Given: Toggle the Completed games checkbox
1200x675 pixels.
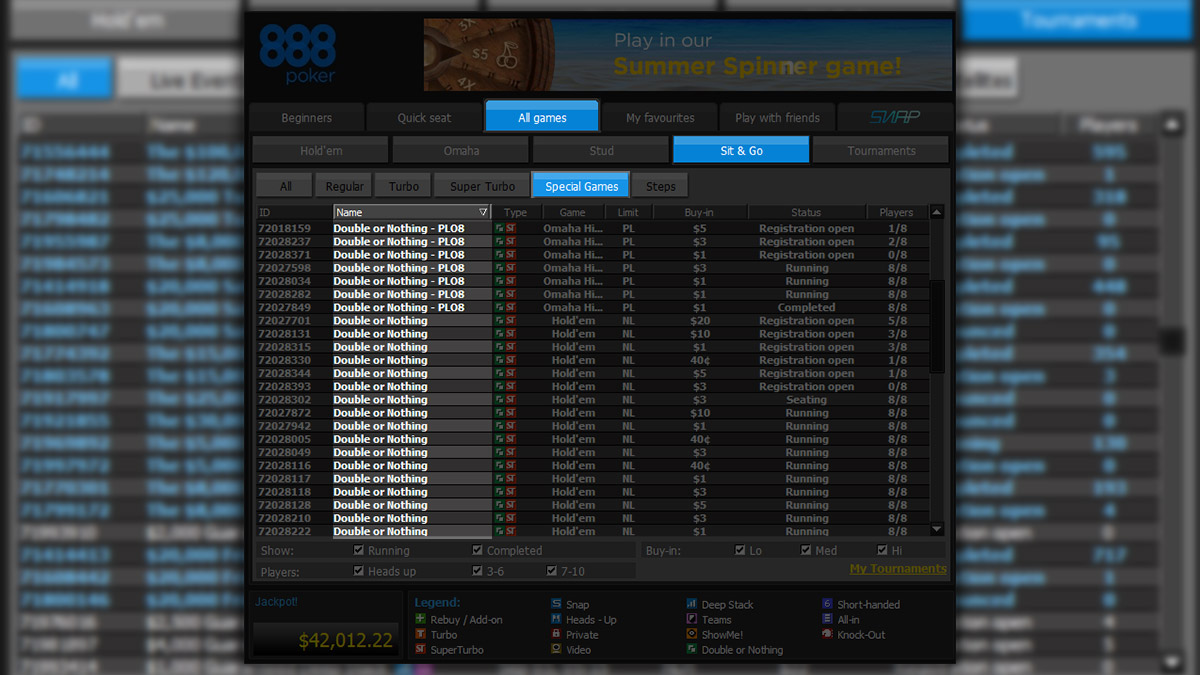Looking at the screenshot, I should (x=478, y=551).
